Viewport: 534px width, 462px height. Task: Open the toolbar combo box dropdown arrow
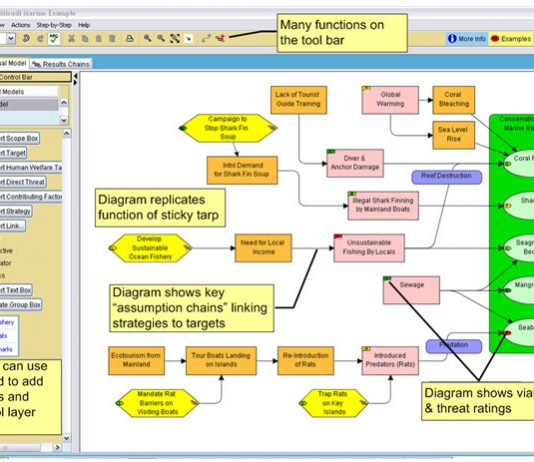[x=11, y=38]
